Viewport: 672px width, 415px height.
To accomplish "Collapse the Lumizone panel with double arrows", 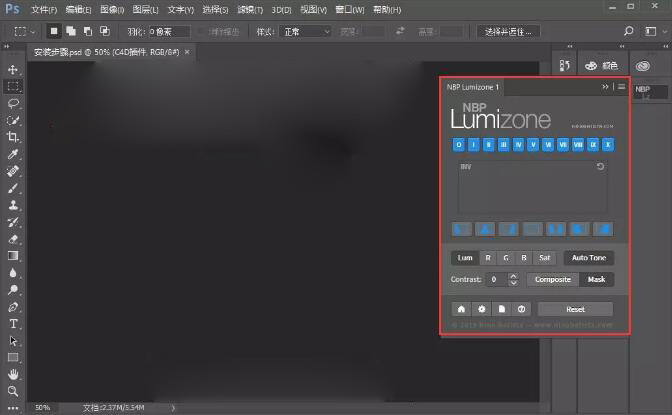I will tap(605, 87).
